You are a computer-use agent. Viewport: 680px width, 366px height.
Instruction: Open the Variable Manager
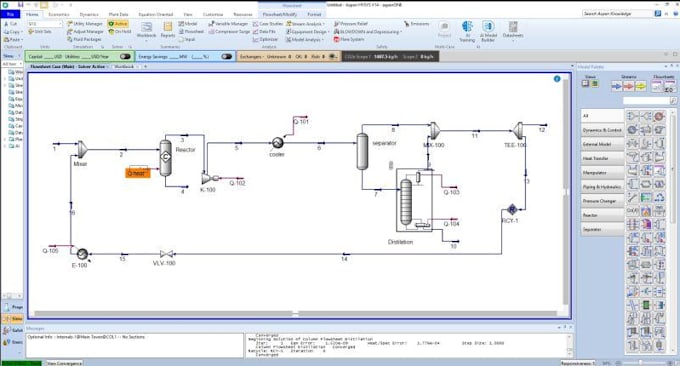(x=228, y=24)
